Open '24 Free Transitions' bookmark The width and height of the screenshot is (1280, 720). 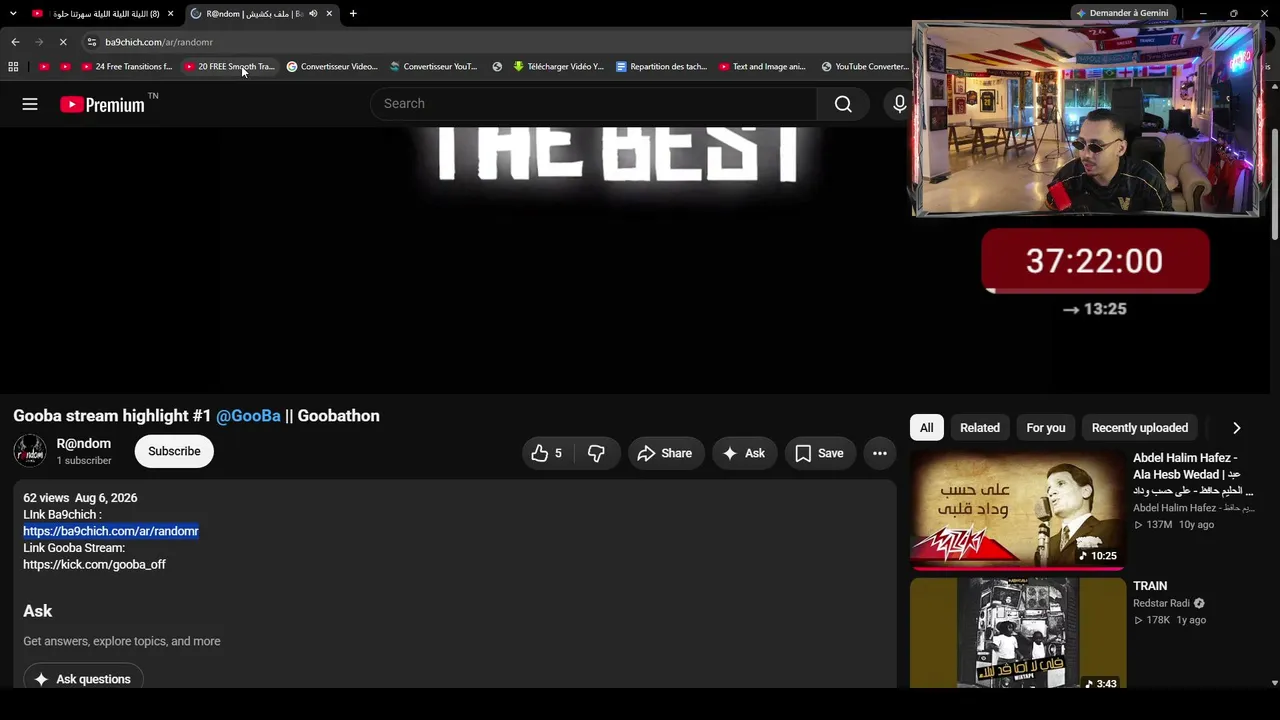point(127,67)
